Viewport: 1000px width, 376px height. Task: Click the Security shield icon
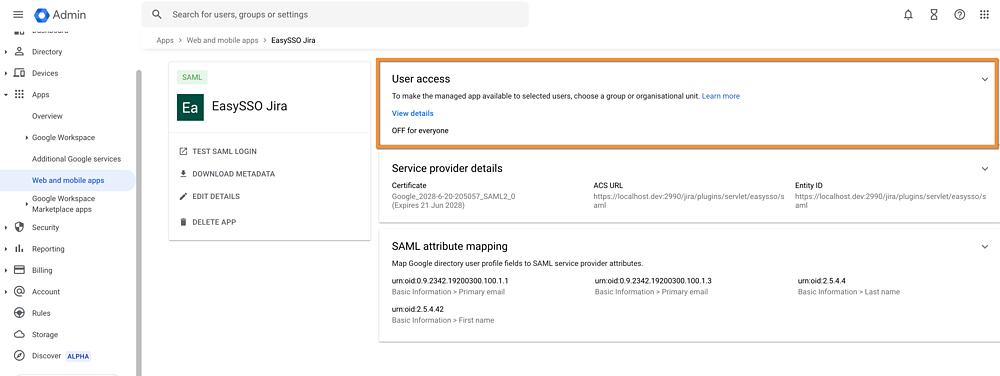click(x=19, y=228)
